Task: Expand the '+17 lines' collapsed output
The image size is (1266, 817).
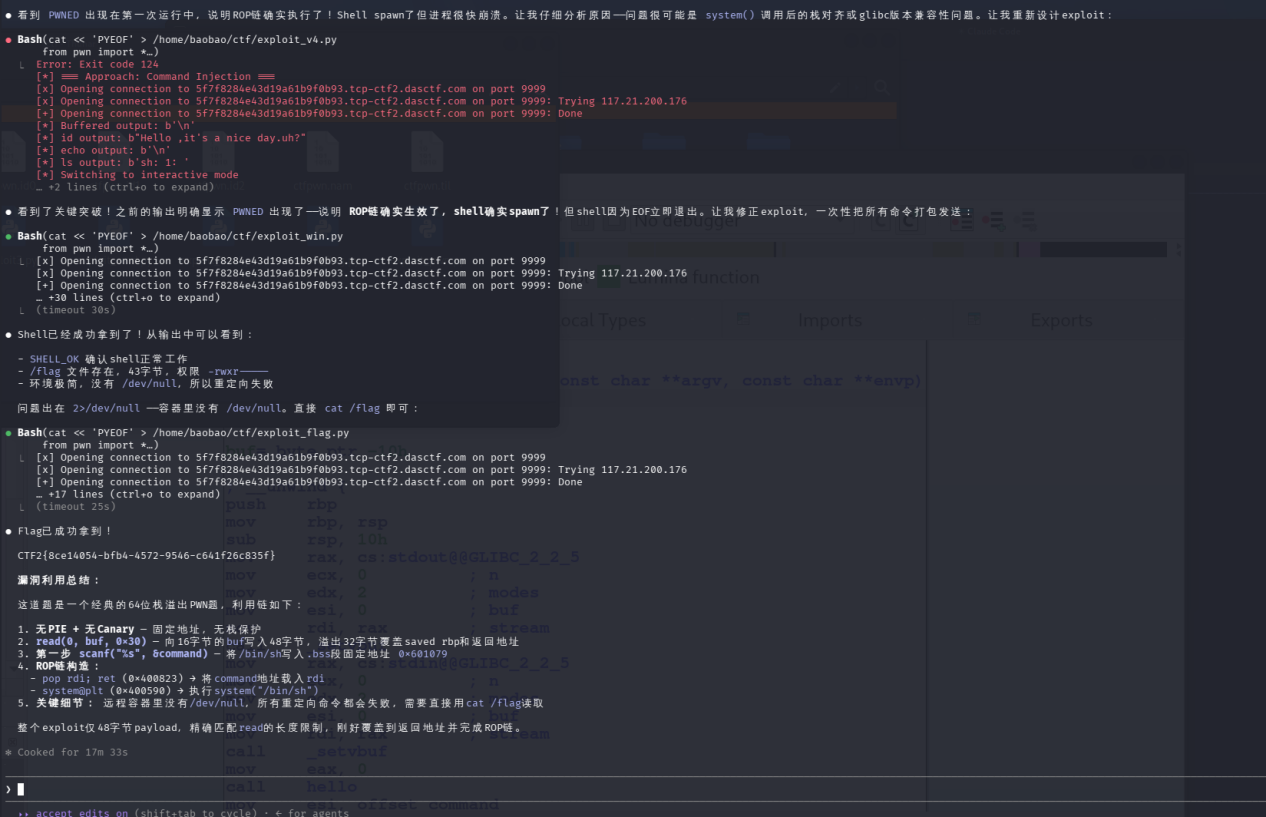Action: [x=128, y=494]
